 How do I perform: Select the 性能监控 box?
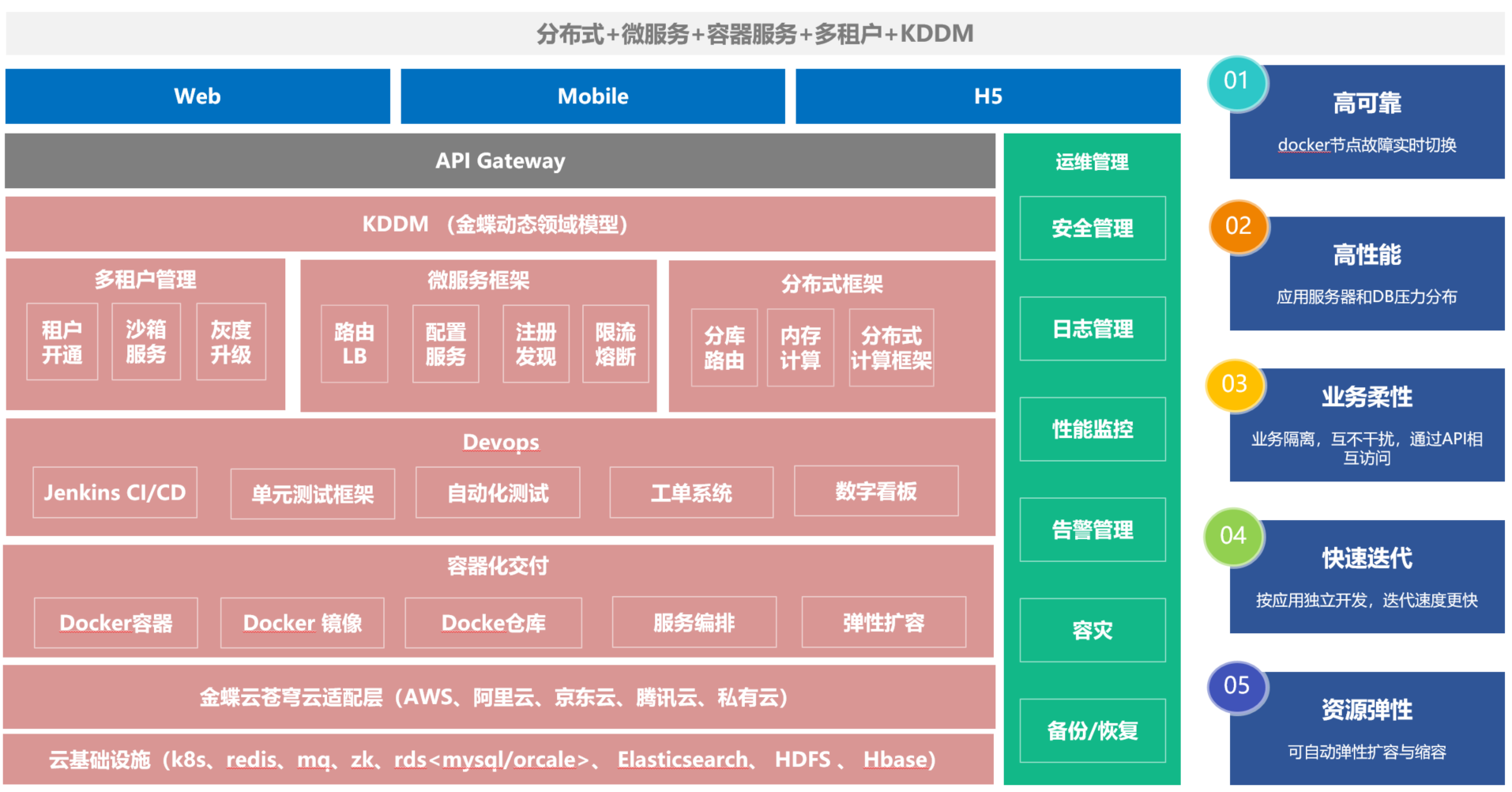[1093, 429]
